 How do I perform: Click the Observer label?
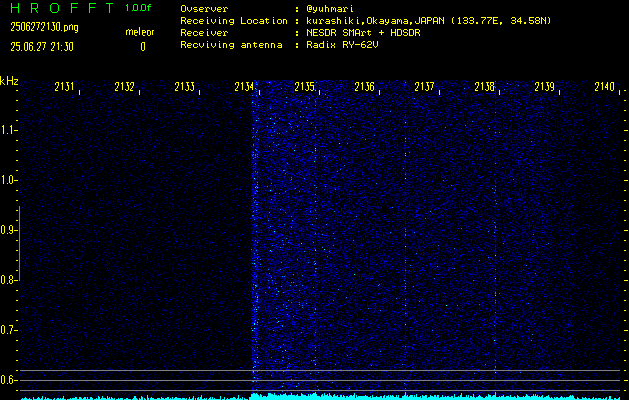coord(204,9)
